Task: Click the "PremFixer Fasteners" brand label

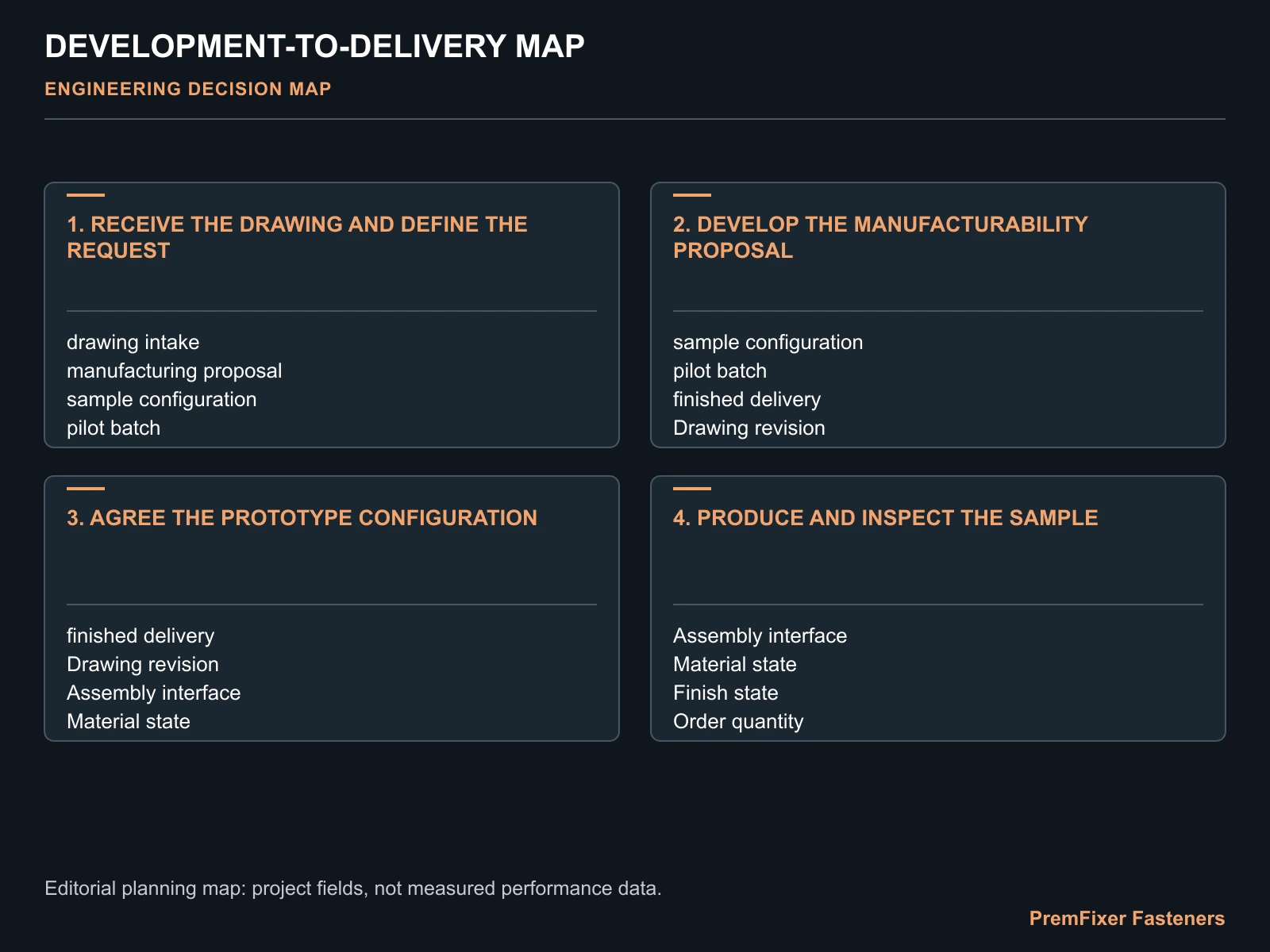Action: pyautogui.click(x=1127, y=919)
